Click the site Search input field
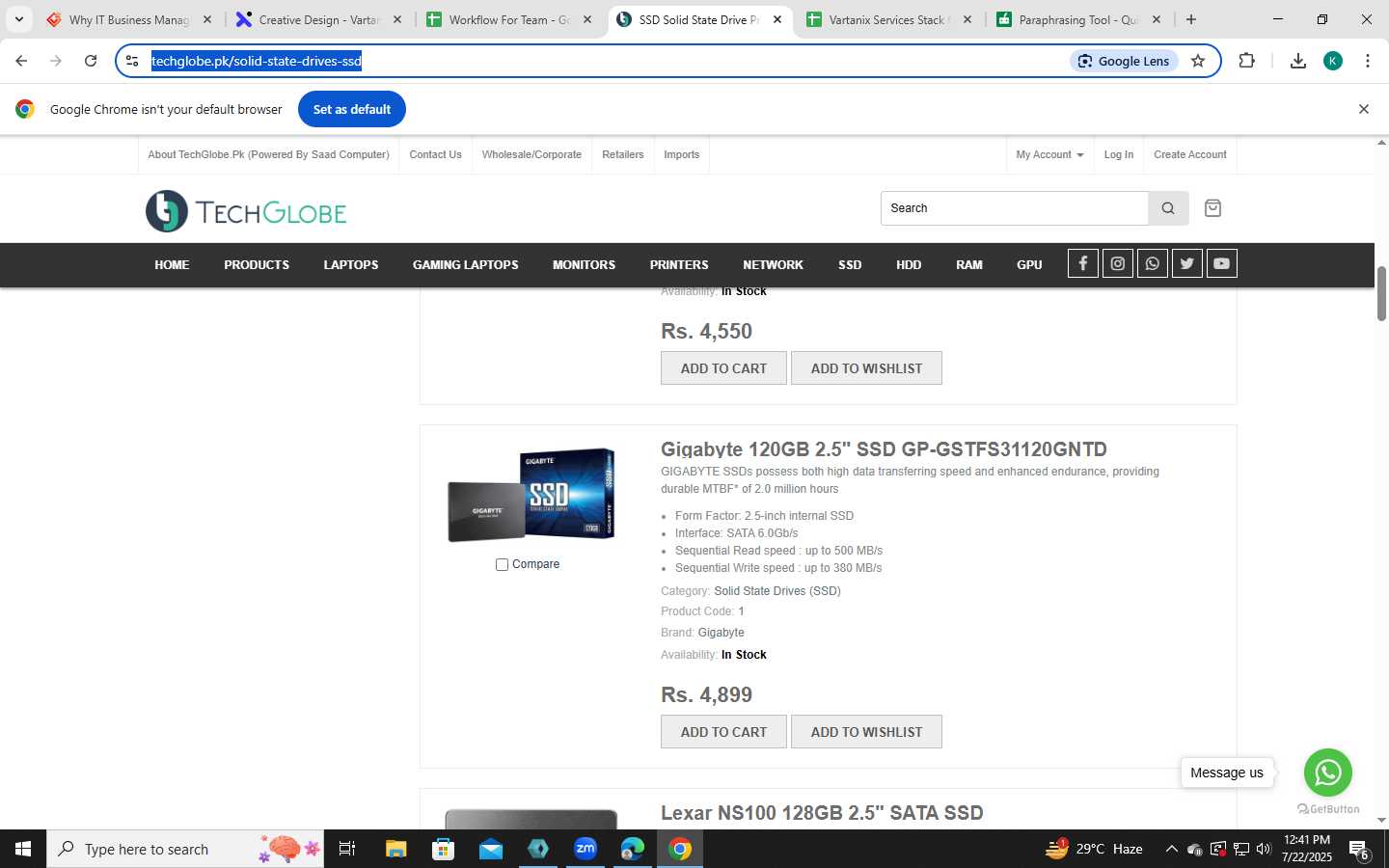 (1014, 208)
